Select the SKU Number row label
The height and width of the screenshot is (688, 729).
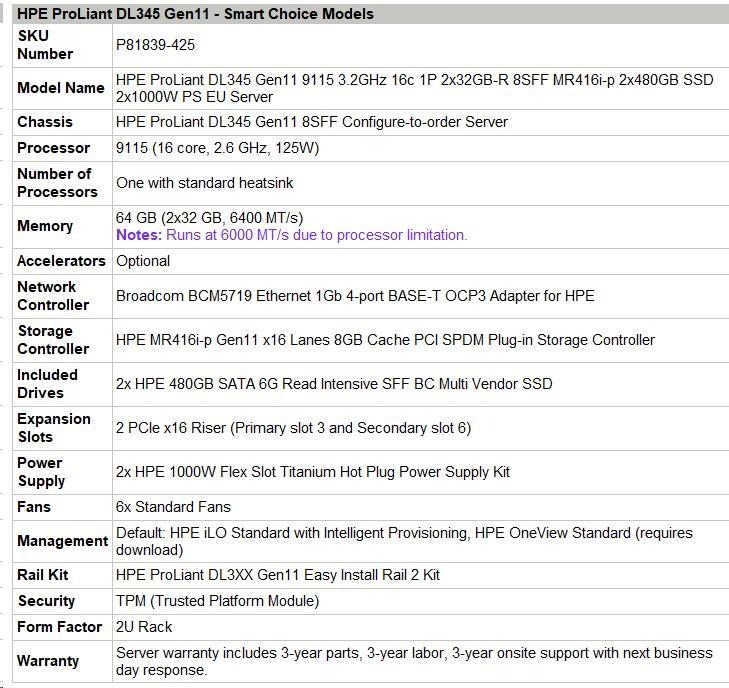45,45
